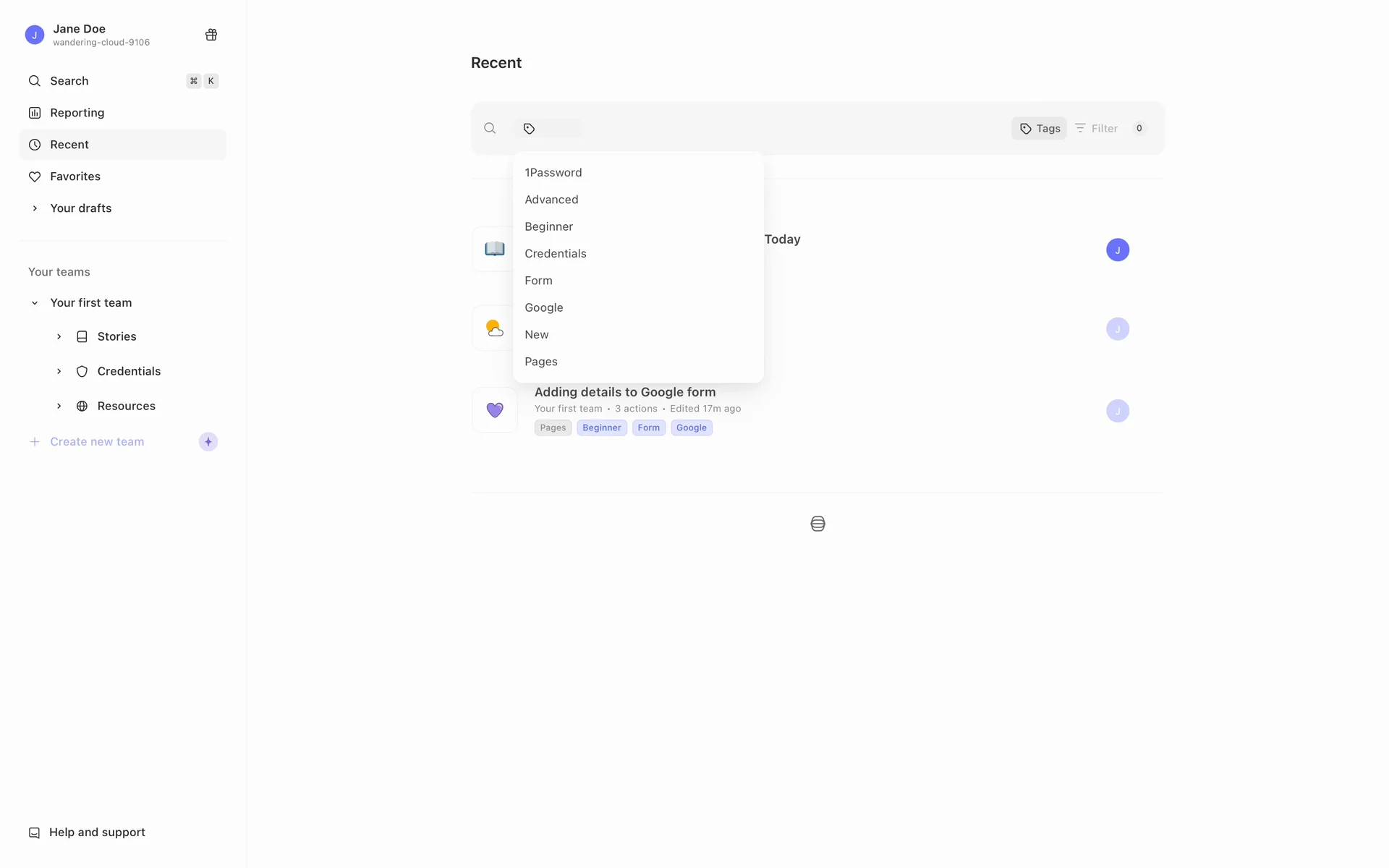Expand the Credentials folder chevron

click(59, 372)
